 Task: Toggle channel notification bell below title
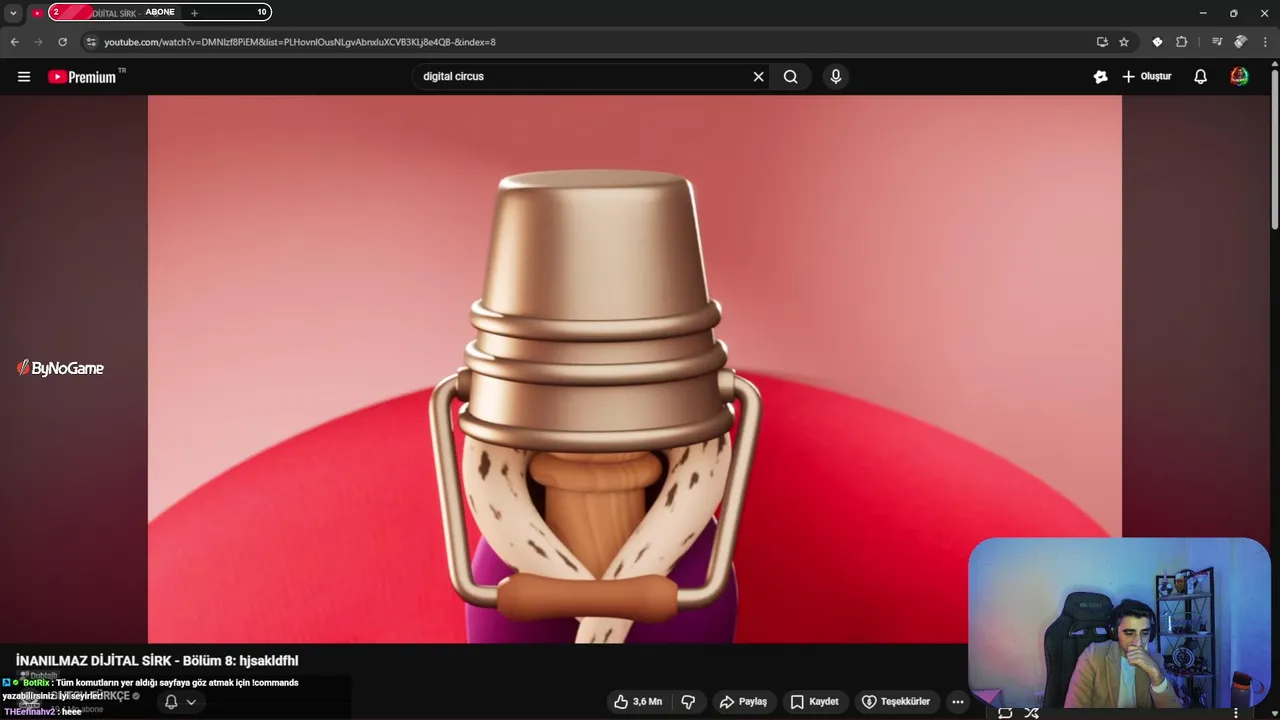click(x=171, y=702)
